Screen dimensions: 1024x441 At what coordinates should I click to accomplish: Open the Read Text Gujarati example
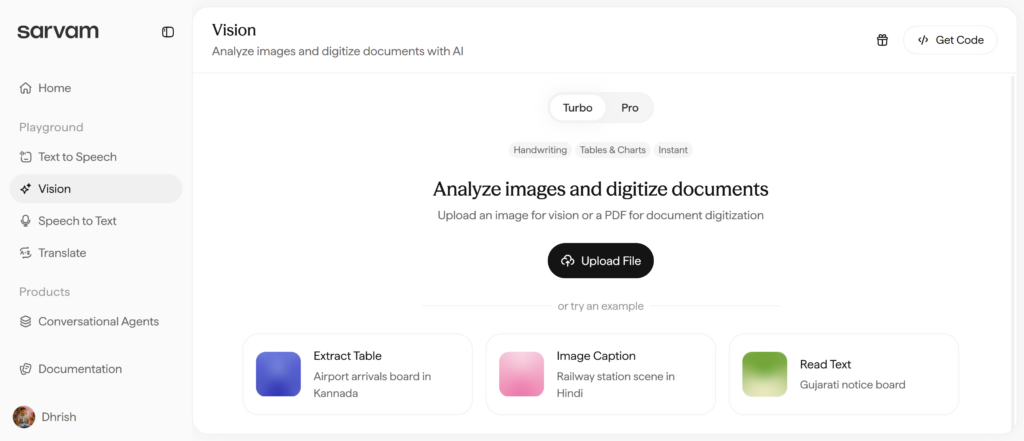843,374
